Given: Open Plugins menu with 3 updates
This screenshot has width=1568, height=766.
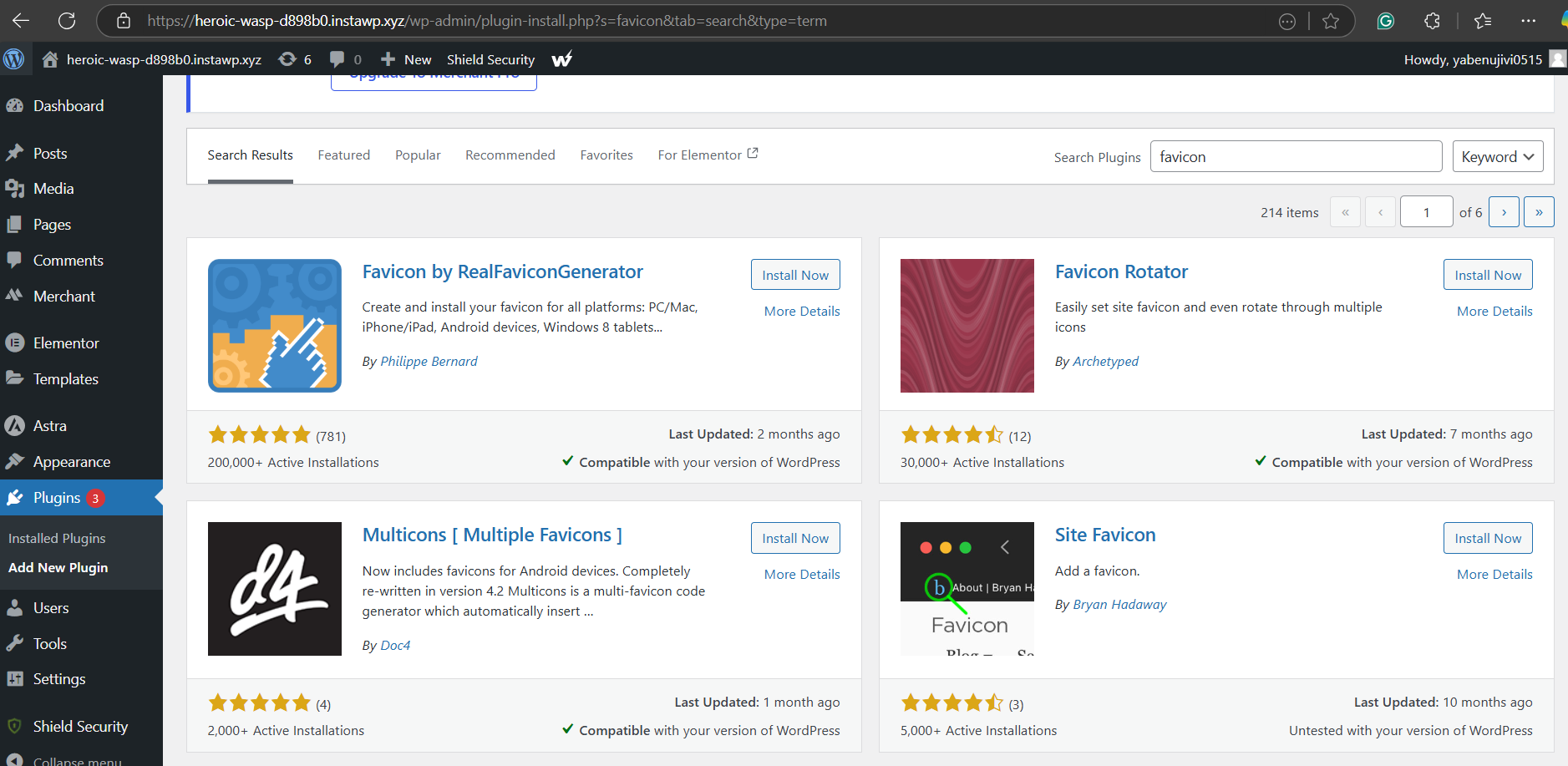Looking at the screenshot, I should pyautogui.click(x=81, y=498).
